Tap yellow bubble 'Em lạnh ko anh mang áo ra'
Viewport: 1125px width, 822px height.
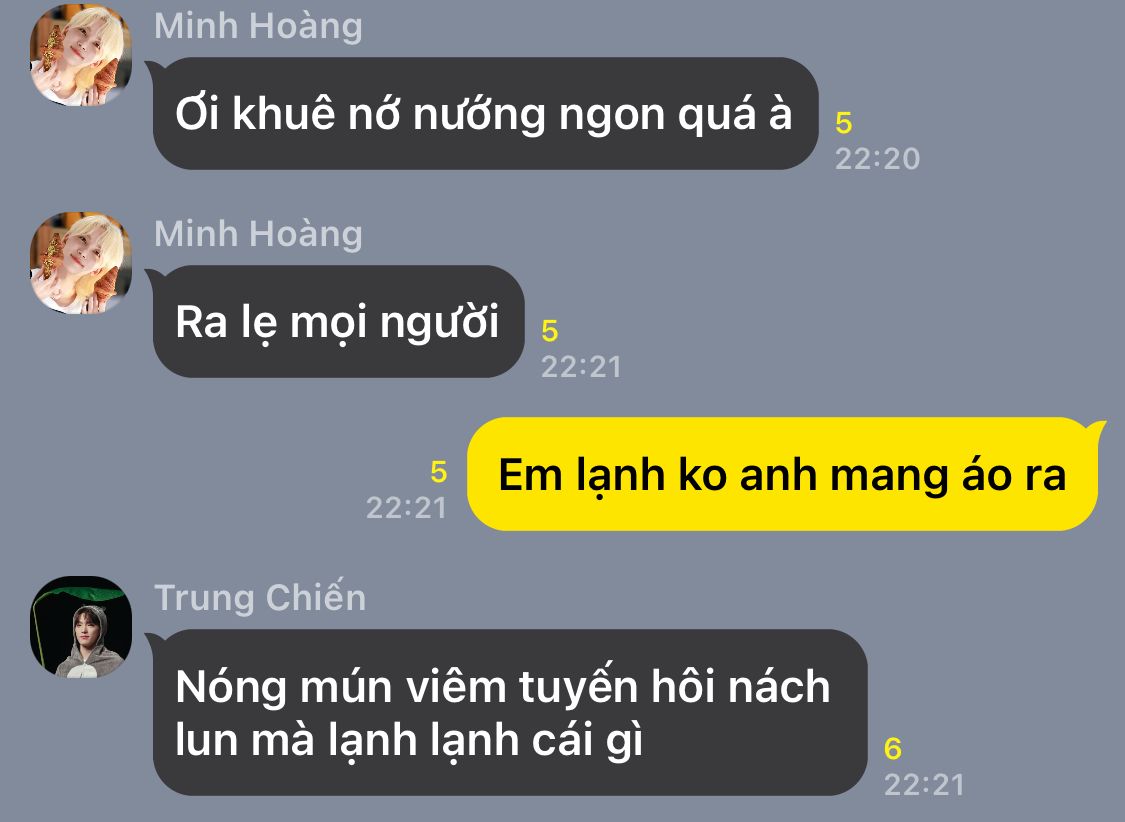tap(783, 474)
